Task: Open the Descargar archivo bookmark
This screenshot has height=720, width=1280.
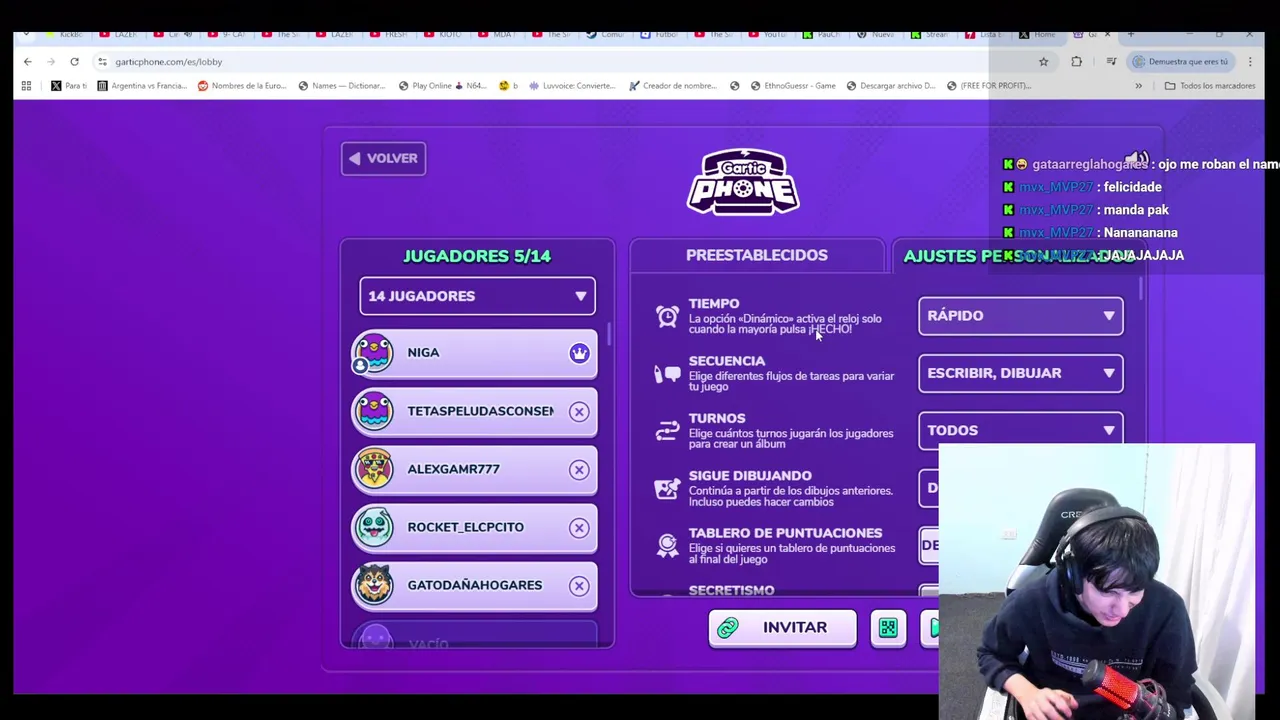Action: pos(890,86)
